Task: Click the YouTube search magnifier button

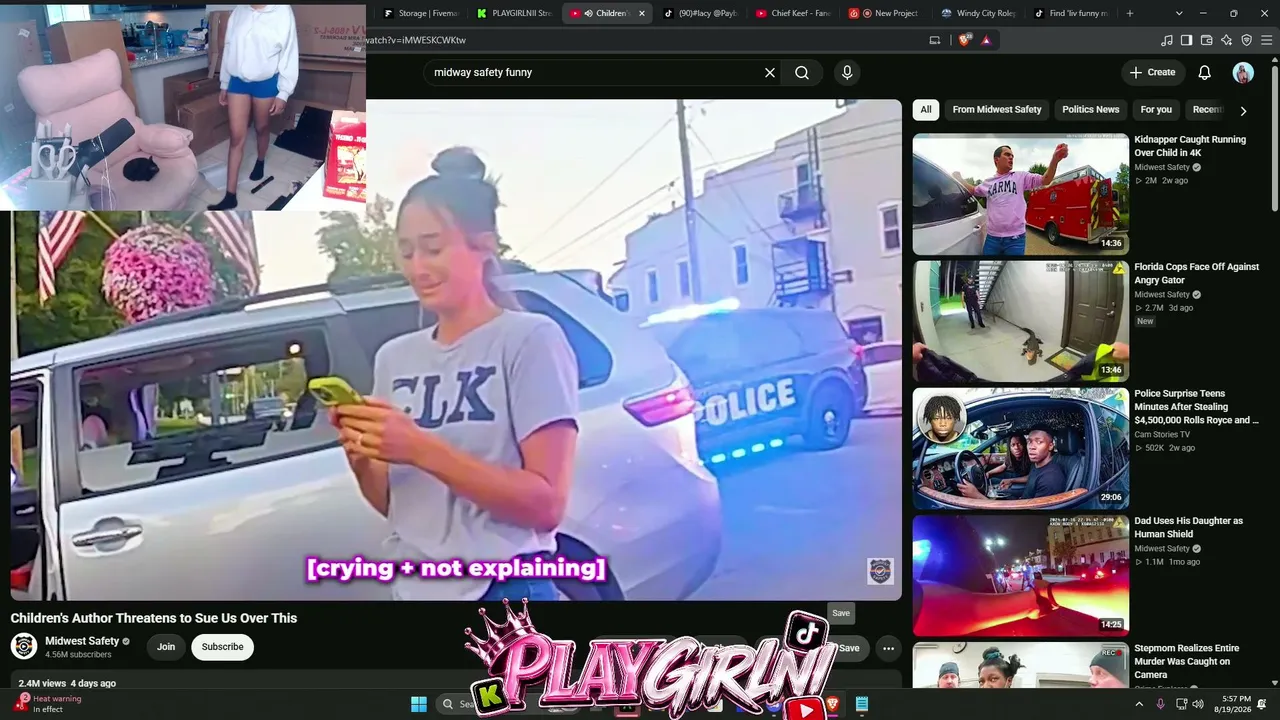Action: click(802, 73)
